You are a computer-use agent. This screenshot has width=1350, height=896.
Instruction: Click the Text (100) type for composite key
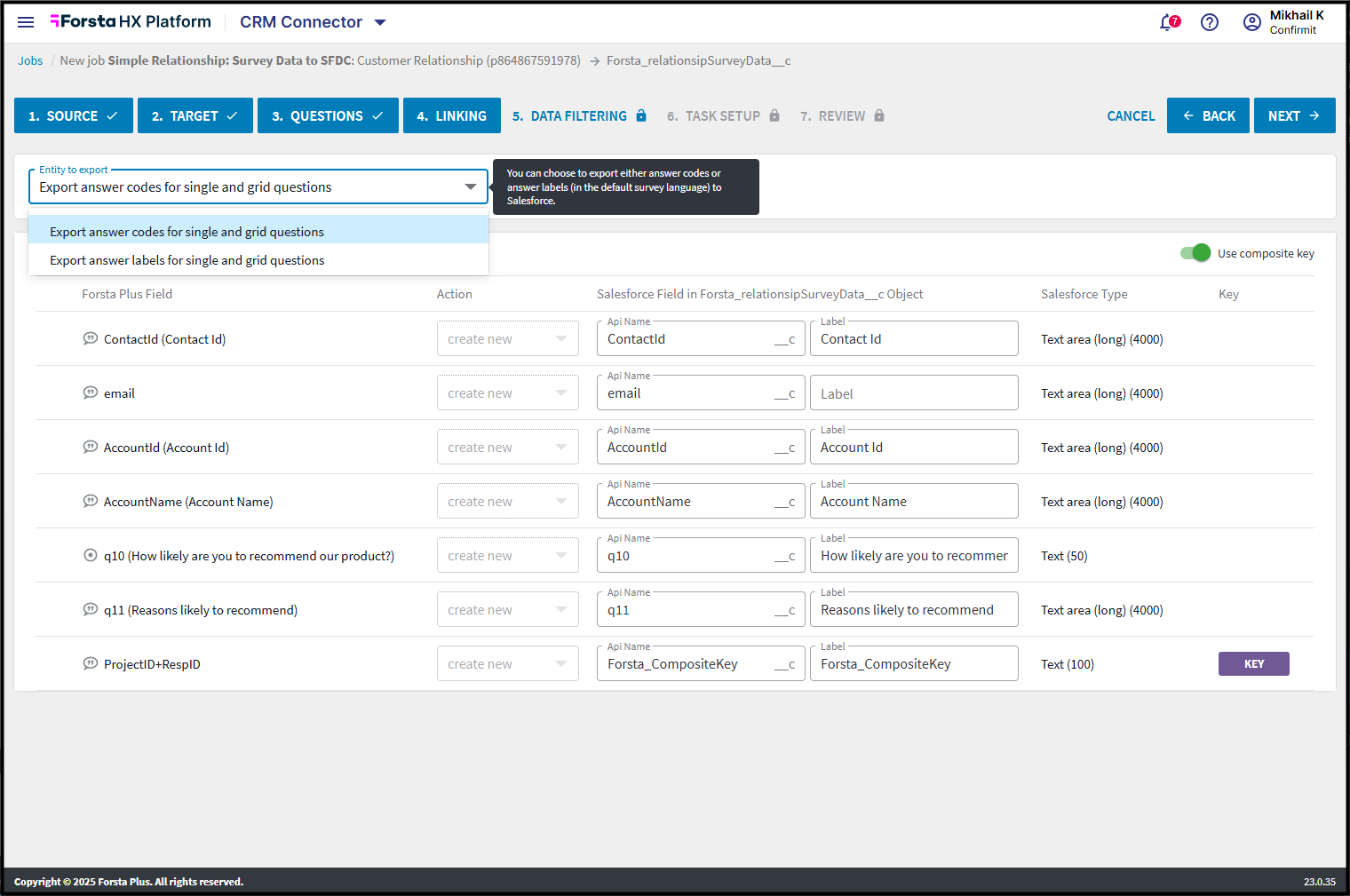point(1068,664)
